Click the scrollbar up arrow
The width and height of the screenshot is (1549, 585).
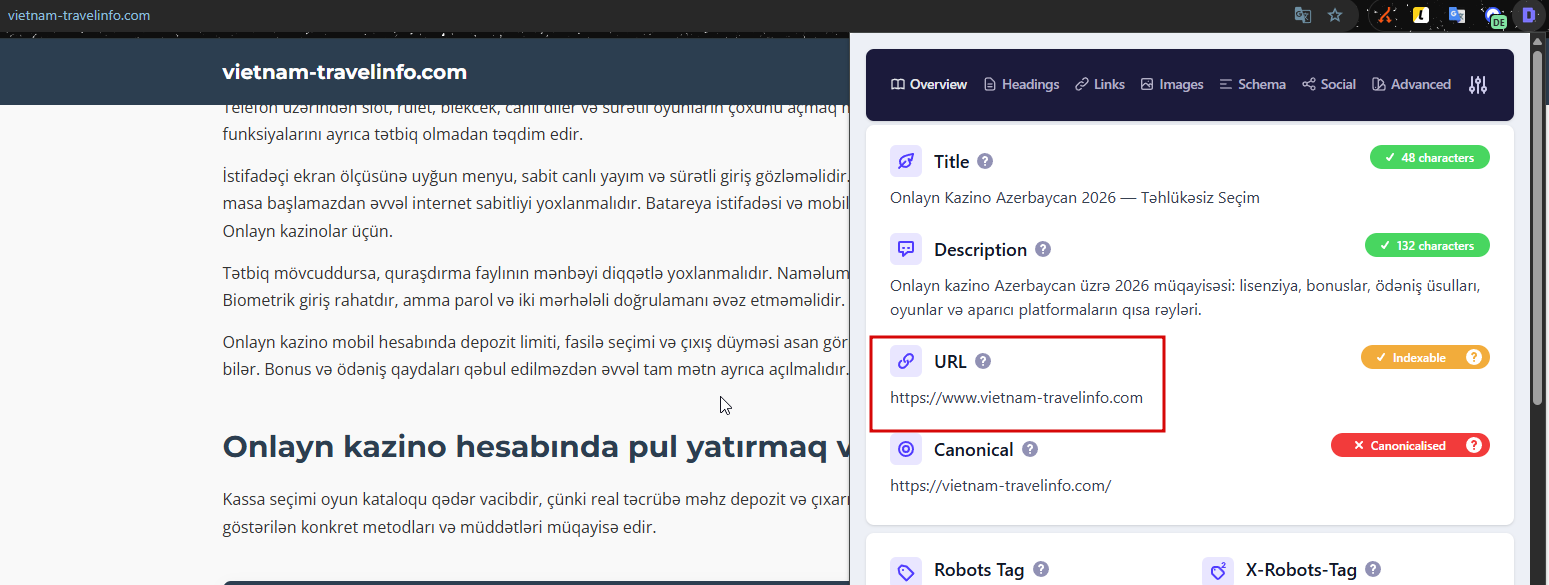(1537, 41)
